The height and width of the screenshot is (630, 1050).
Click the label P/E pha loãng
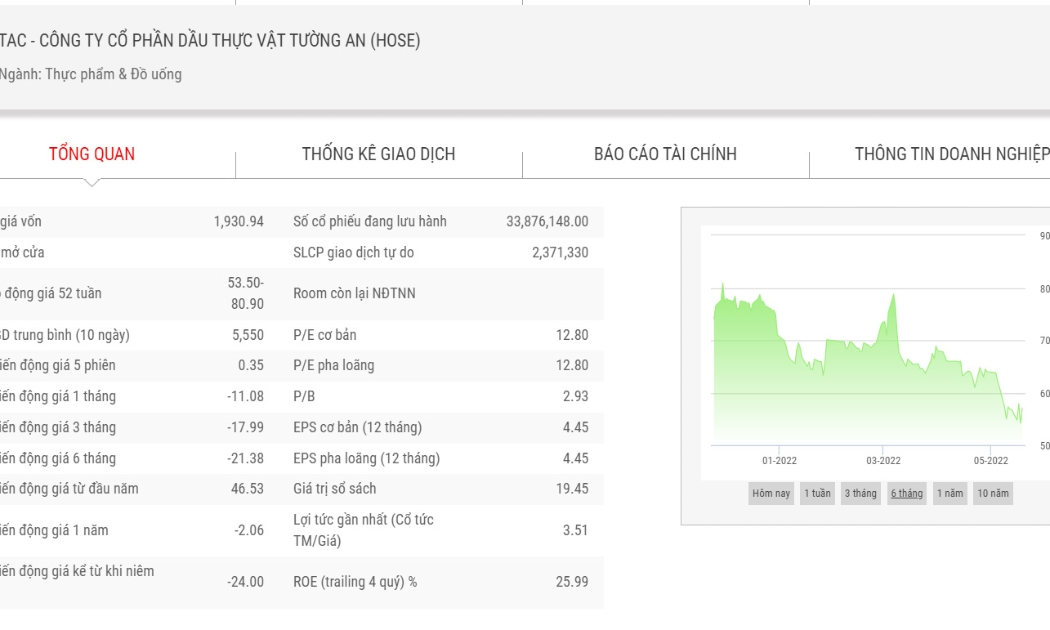pyautogui.click(x=333, y=366)
